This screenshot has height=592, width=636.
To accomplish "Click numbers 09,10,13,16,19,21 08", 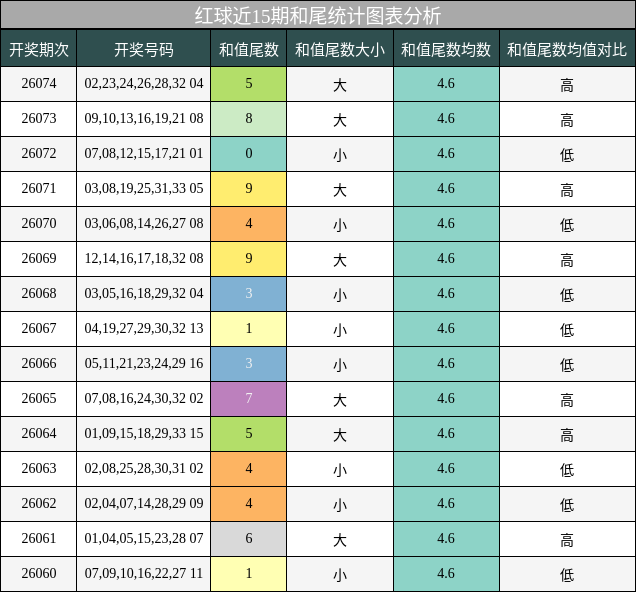I will pyautogui.click(x=144, y=118).
